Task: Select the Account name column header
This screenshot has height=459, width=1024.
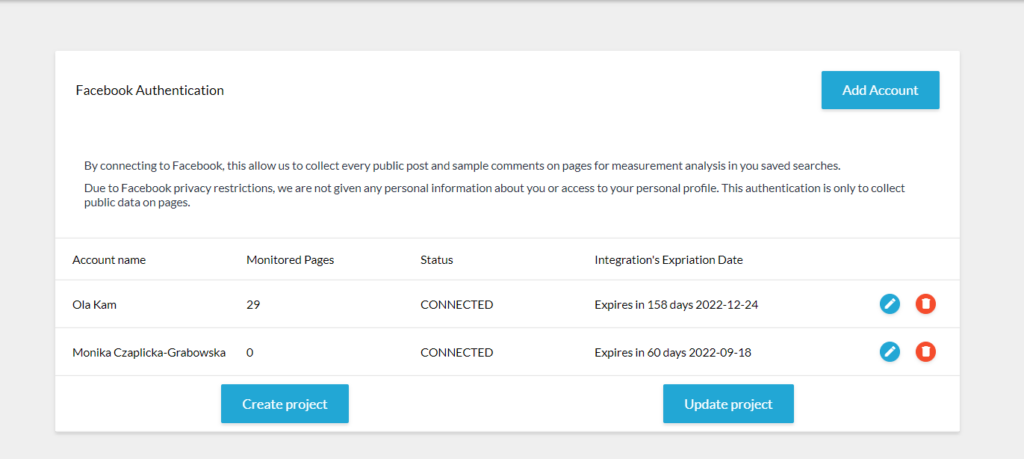Action: coord(109,260)
